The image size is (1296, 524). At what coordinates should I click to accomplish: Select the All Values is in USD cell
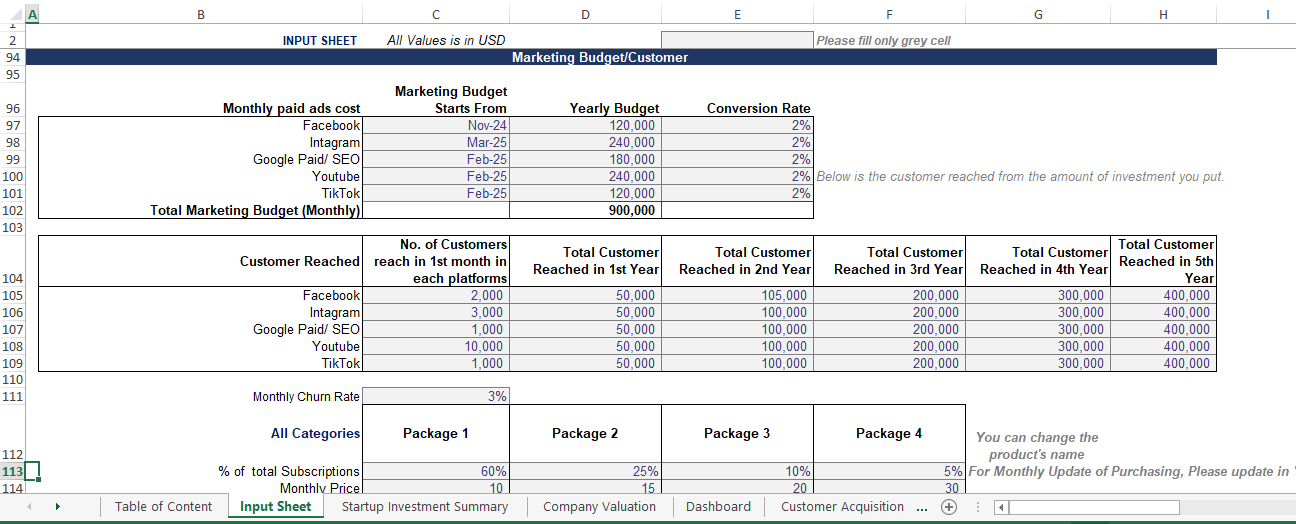[x=446, y=41]
